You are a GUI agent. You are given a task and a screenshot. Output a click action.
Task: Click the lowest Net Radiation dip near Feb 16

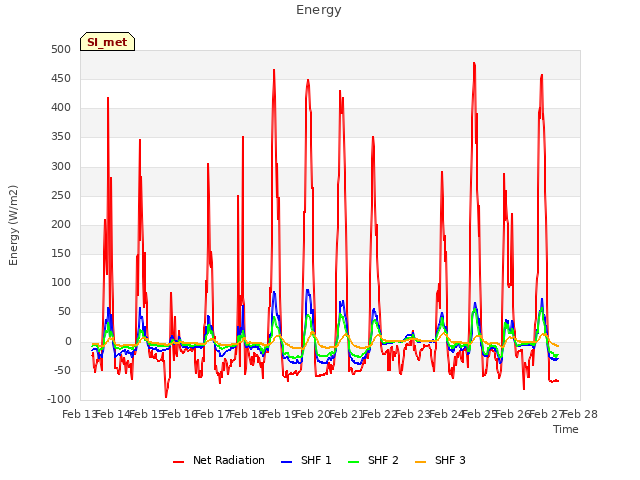point(166,397)
